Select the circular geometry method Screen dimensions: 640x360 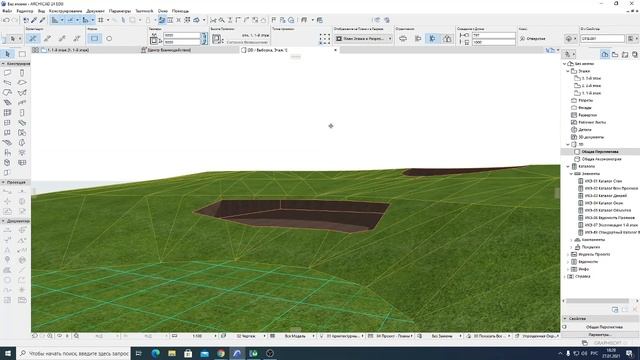click(x=109, y=38)
